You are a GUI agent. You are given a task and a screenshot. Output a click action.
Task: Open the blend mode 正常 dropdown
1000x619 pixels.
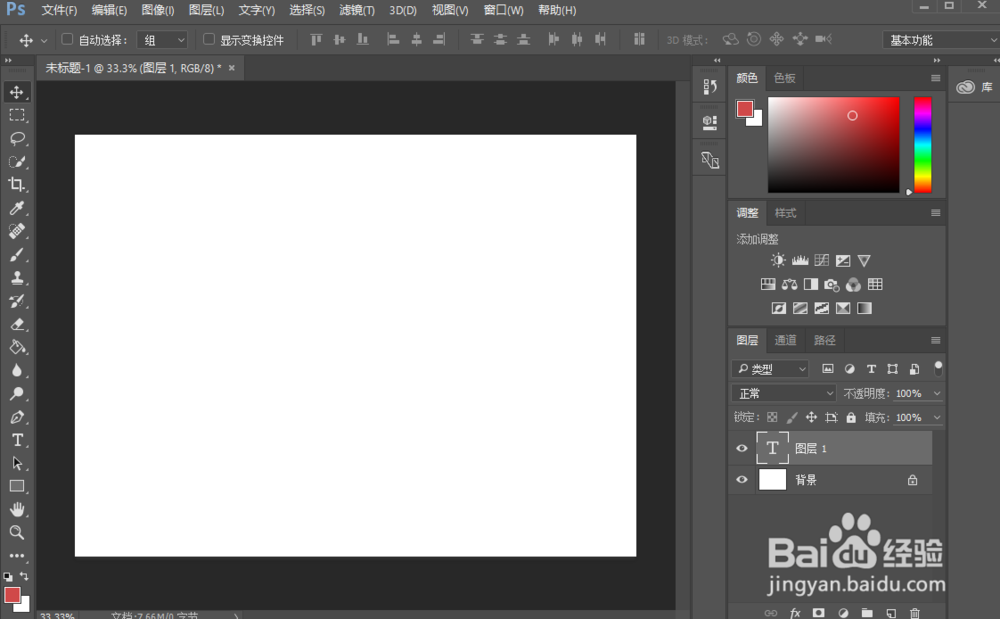click(x=784, y=393)
